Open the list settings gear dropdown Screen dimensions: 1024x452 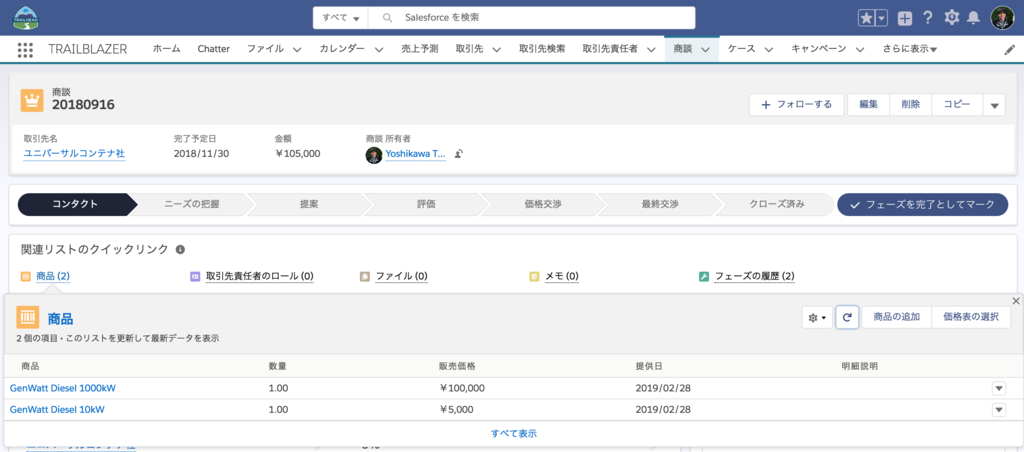pos(818,317)
